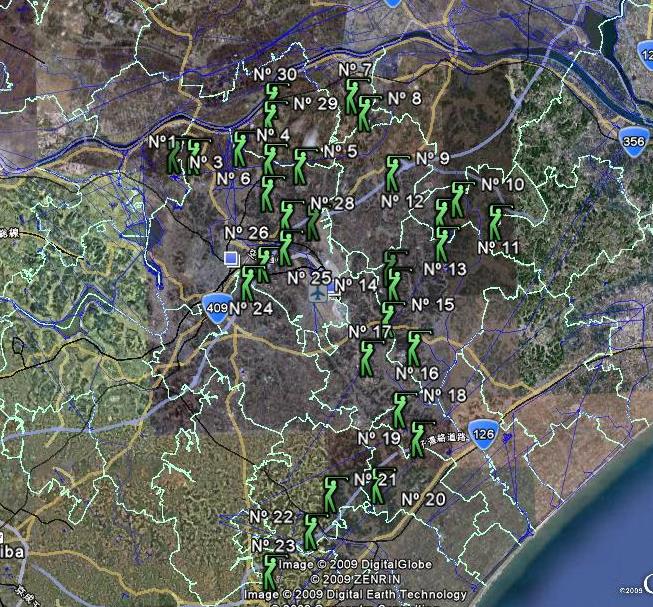Open the golfer marker for Nº 24

pyautogui.click(x=248, y=284)
